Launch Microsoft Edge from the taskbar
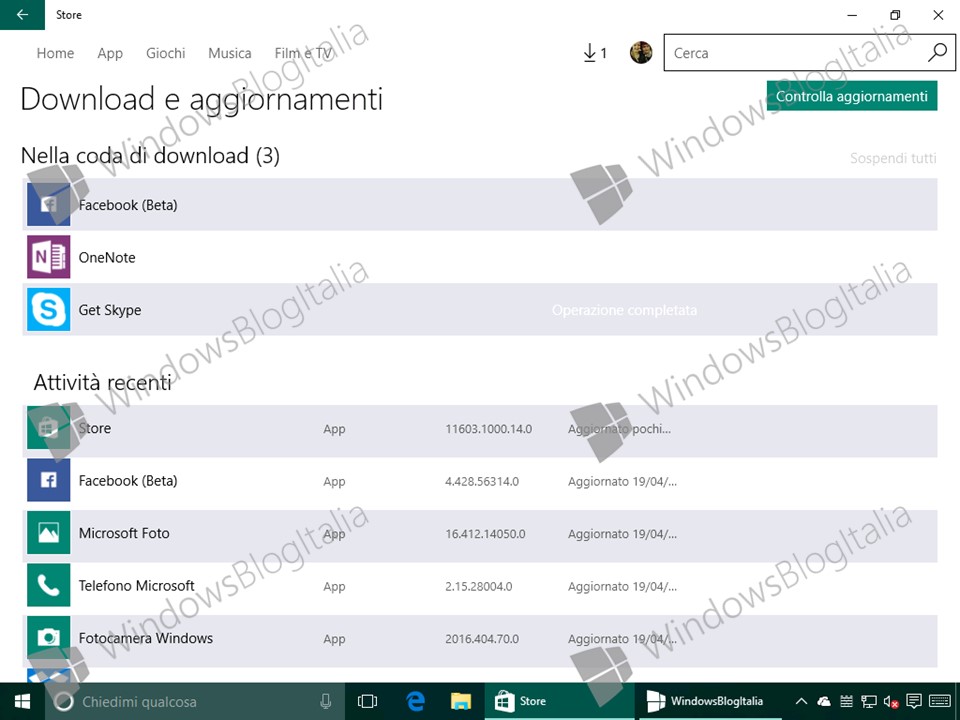 [x=415, y=701]
